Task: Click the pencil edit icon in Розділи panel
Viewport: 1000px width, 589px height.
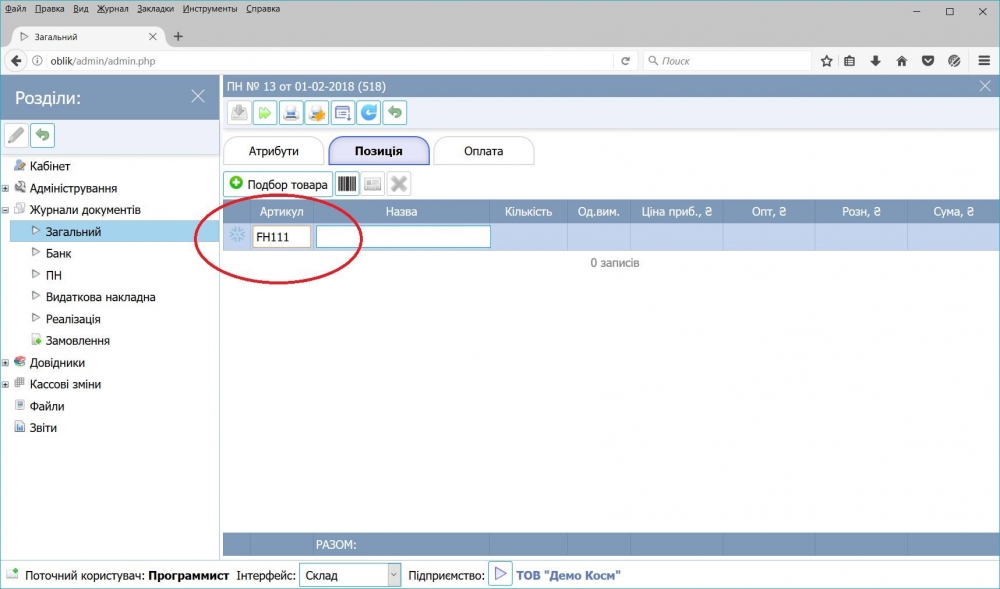Action: (16, 135)
